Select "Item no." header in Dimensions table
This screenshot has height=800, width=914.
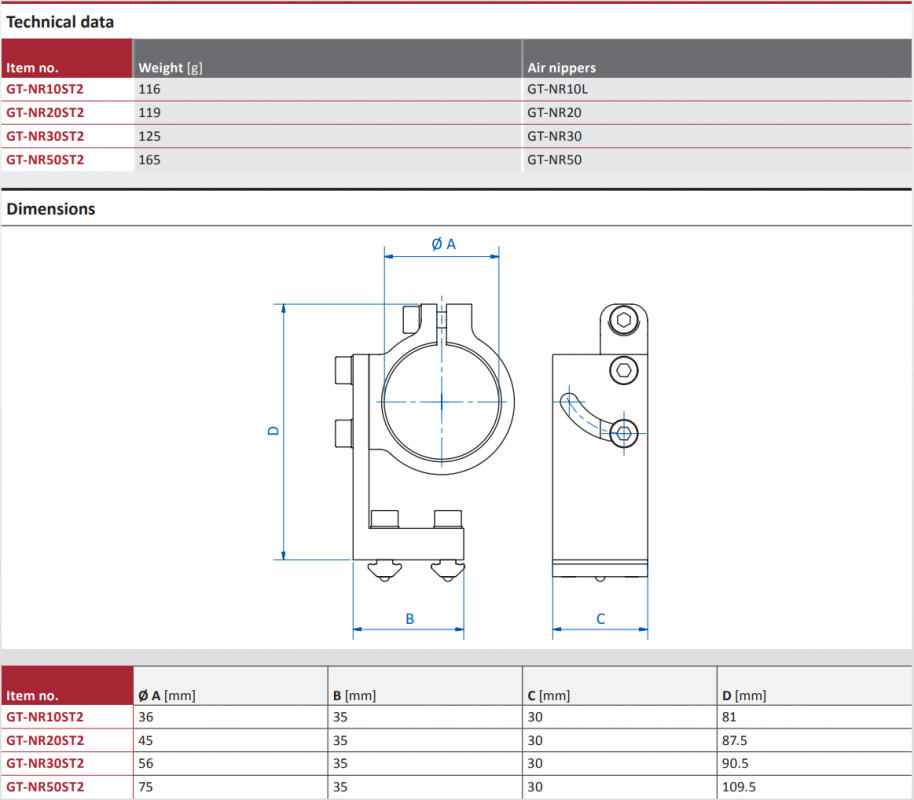(32, 696)
